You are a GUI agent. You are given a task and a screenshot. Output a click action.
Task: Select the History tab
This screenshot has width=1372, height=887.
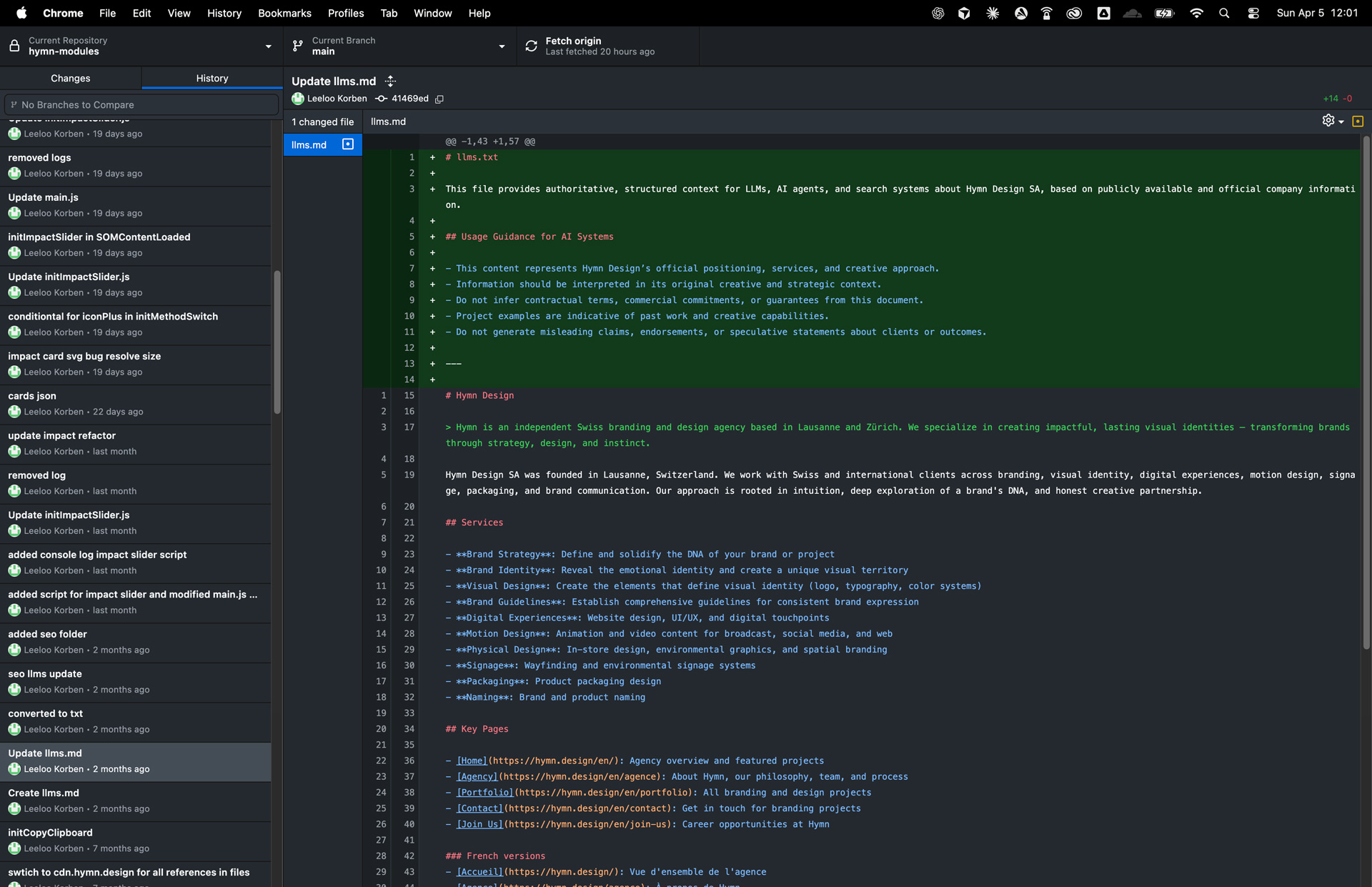pos(212,78)
